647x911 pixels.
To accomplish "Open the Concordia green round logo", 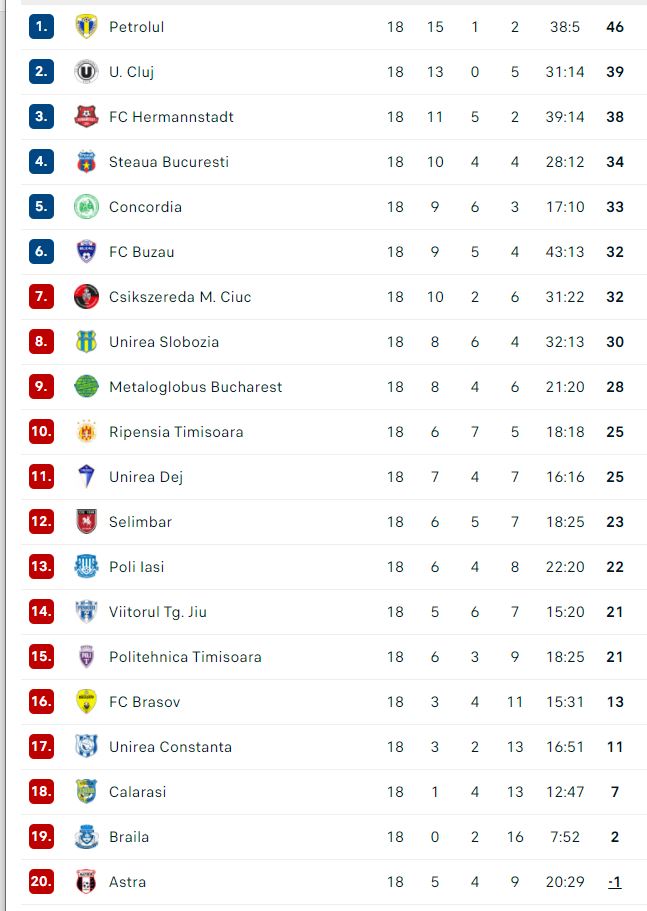I will 86,207.
